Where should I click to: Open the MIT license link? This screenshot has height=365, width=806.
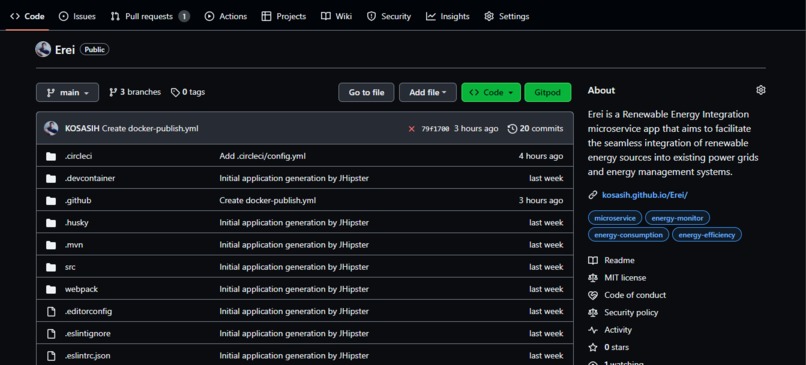tap(617, 278)
